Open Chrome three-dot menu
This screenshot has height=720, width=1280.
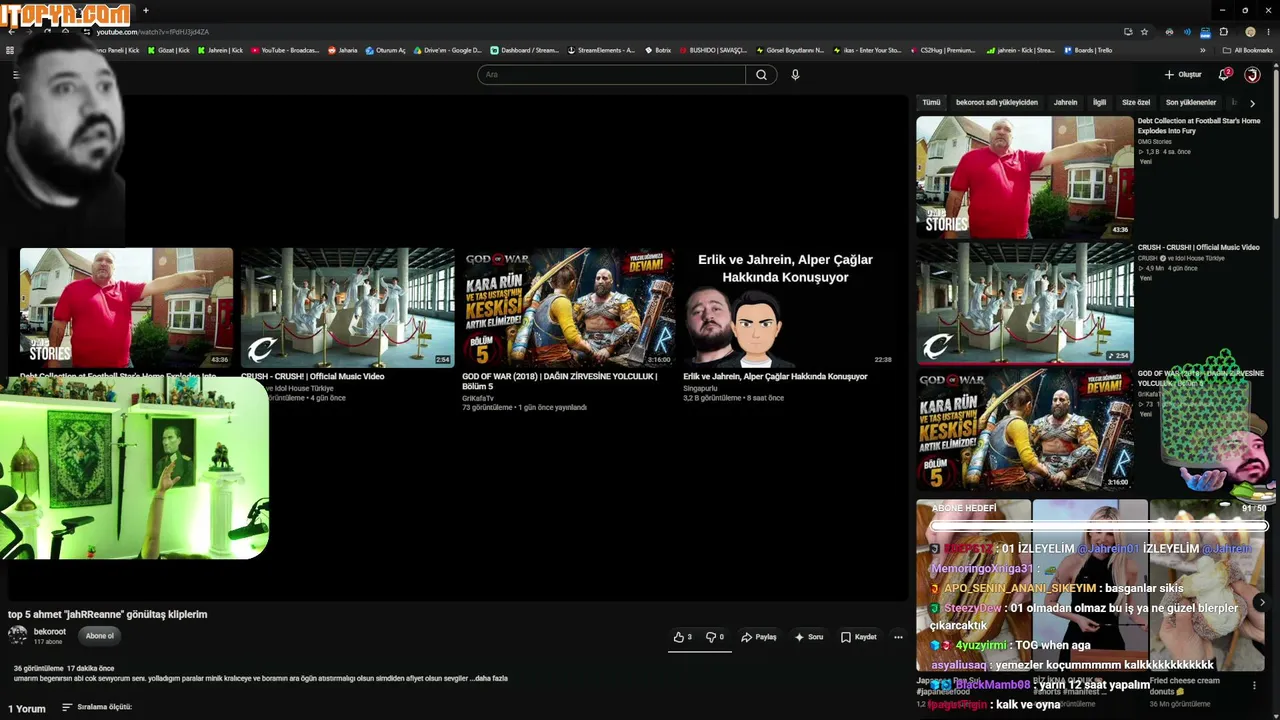tap(1269, 32)
